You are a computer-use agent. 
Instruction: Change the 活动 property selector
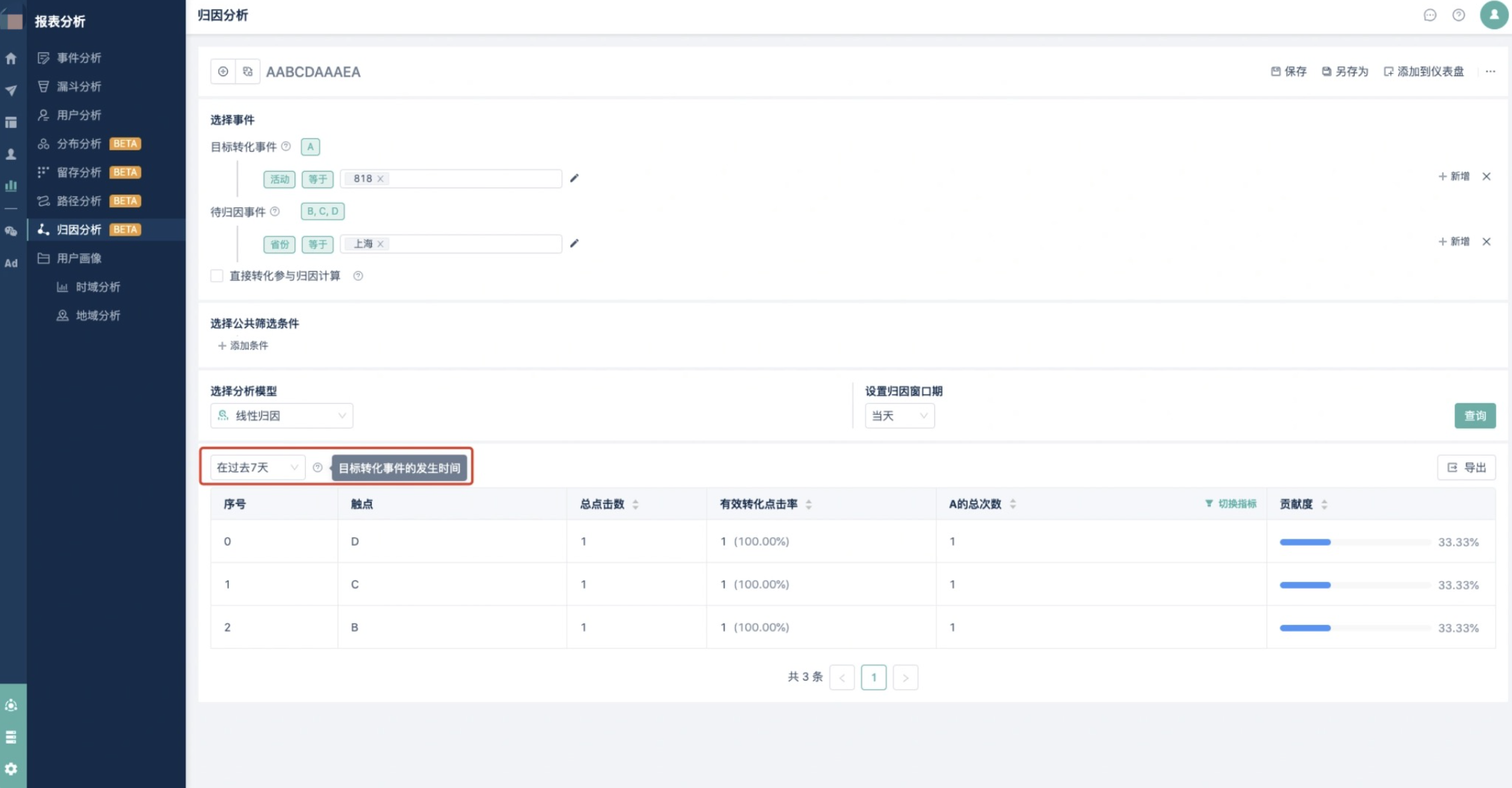[279, 179]
